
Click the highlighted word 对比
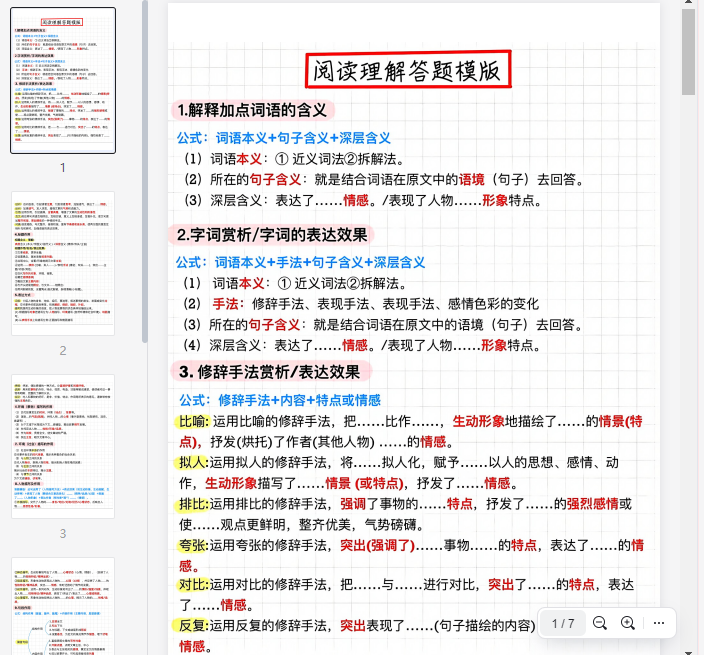pyautogui.click(x=192, y=585)
